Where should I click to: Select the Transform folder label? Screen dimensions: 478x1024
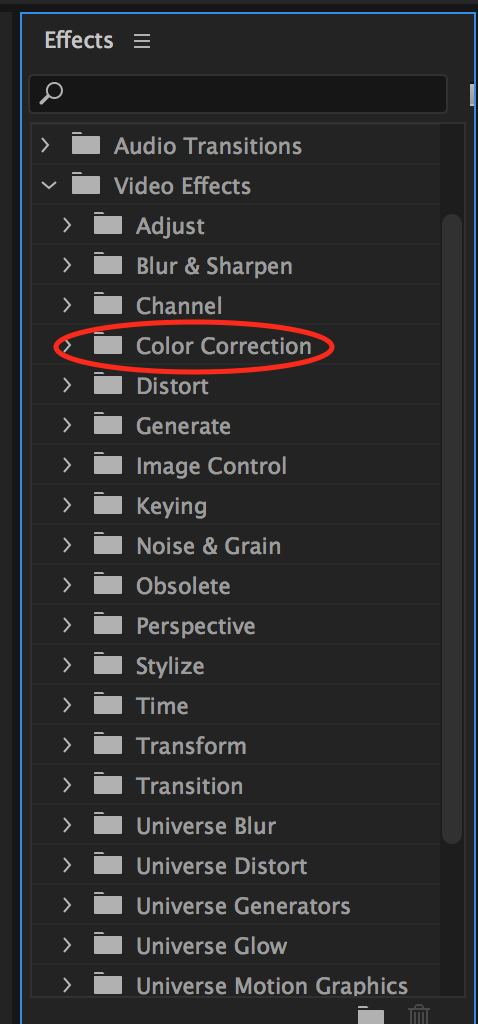coord(191,746)
